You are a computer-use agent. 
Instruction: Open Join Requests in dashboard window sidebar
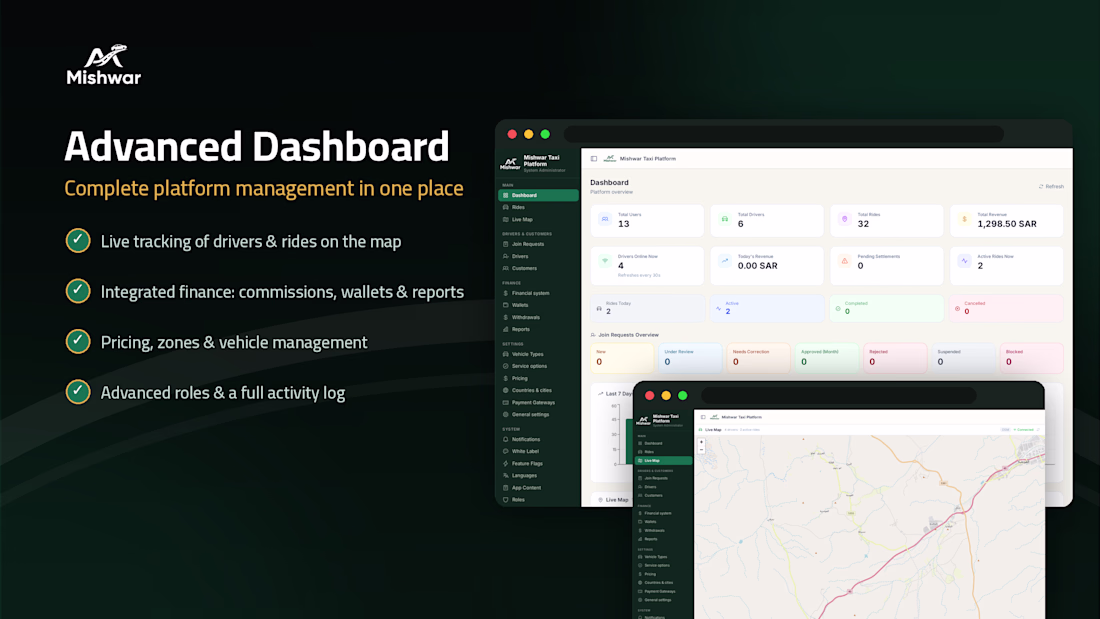pos(538,244)
